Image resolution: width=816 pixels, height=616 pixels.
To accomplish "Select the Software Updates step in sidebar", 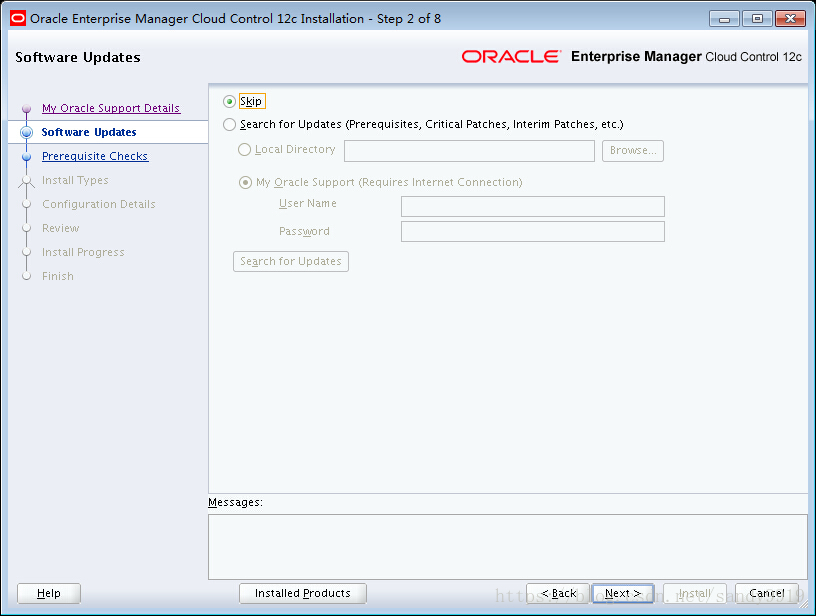I will [x=89, y=132].
